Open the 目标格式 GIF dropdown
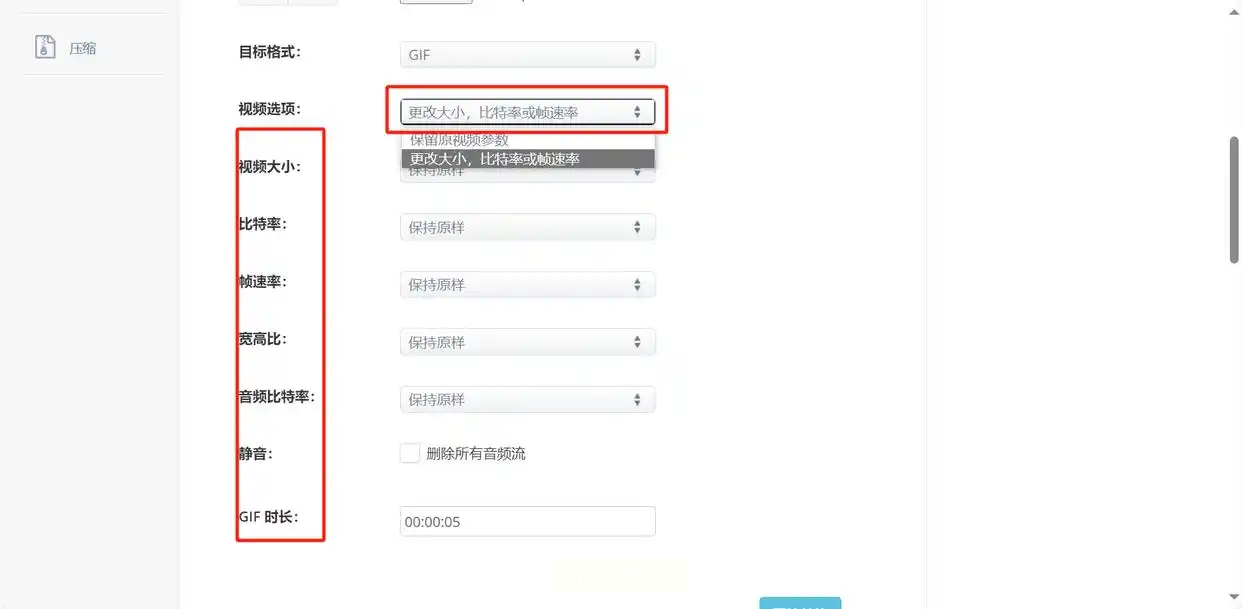The height and width of the screenshot is (609, 1242). click(527, 55)
